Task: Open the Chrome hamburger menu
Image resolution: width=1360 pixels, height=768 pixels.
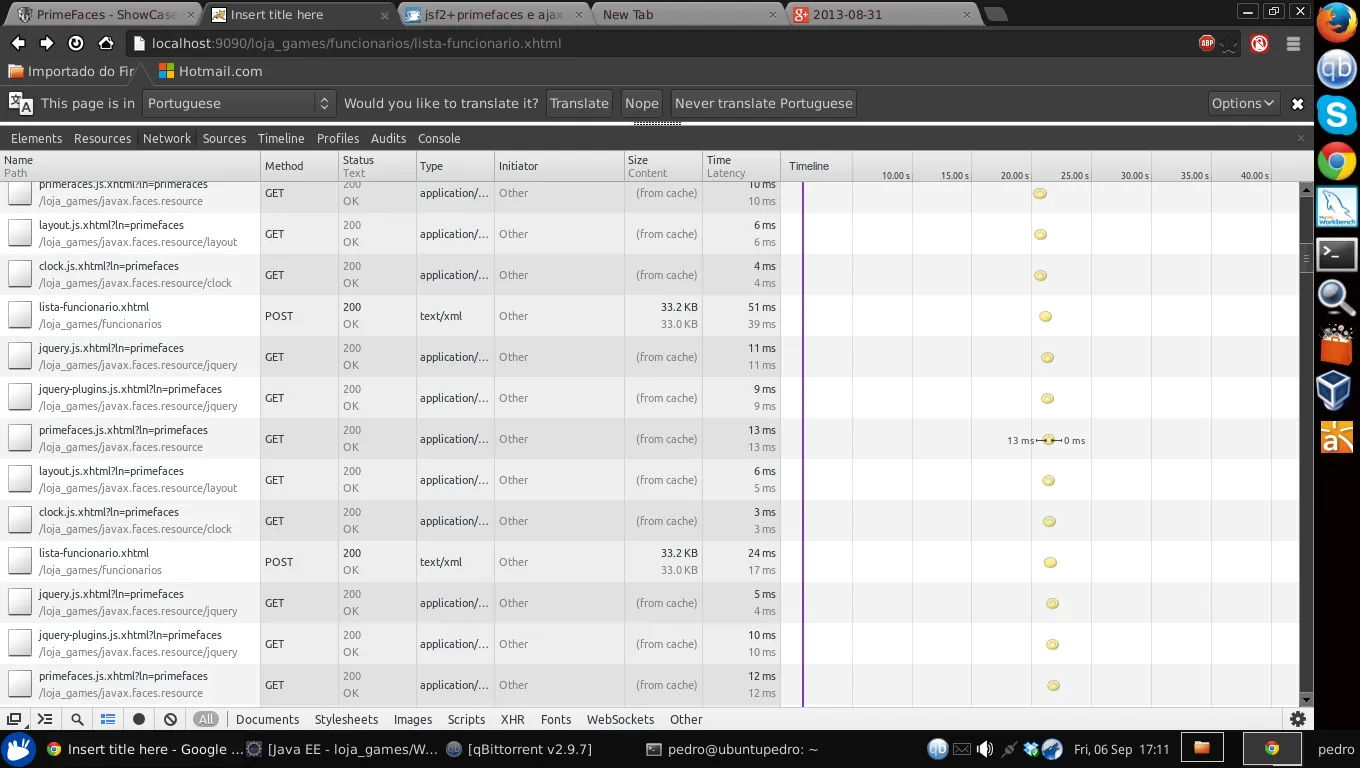Action: (x=1293, y=43)
